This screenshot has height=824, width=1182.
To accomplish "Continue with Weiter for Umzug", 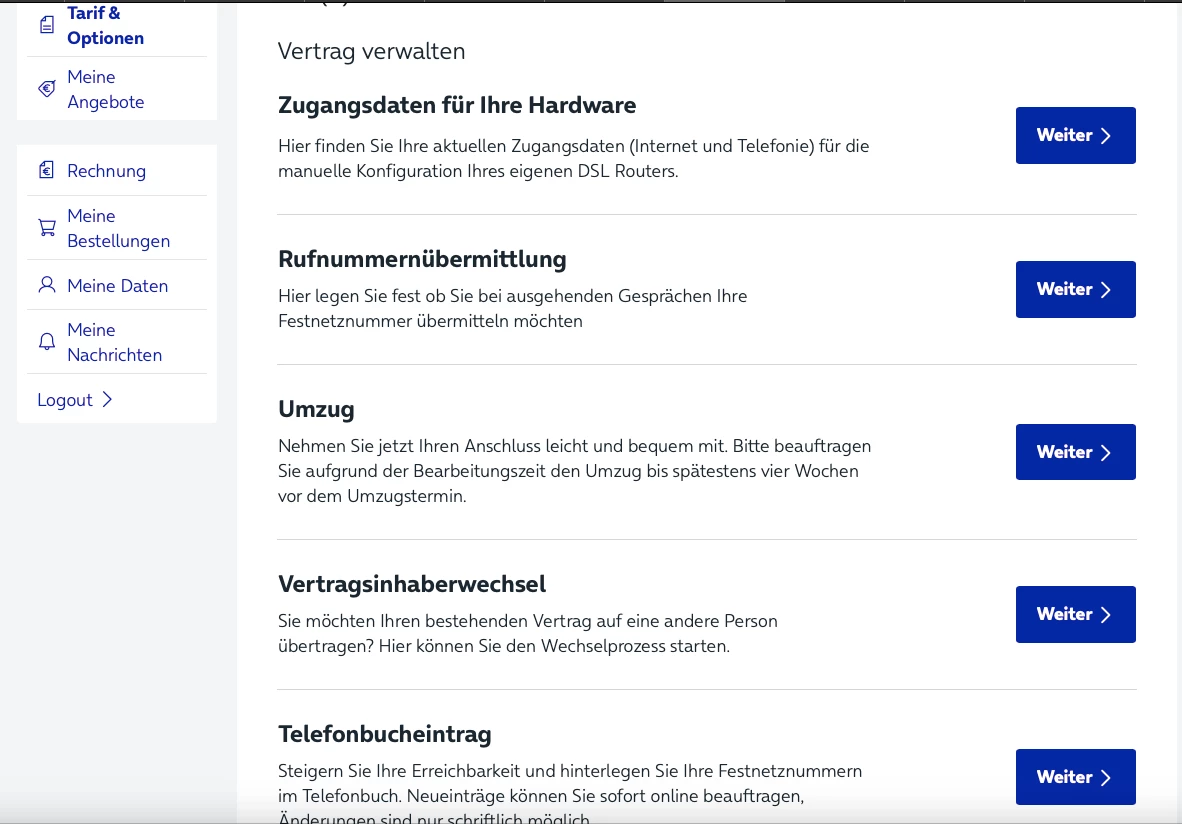I will click(1075, 452).
